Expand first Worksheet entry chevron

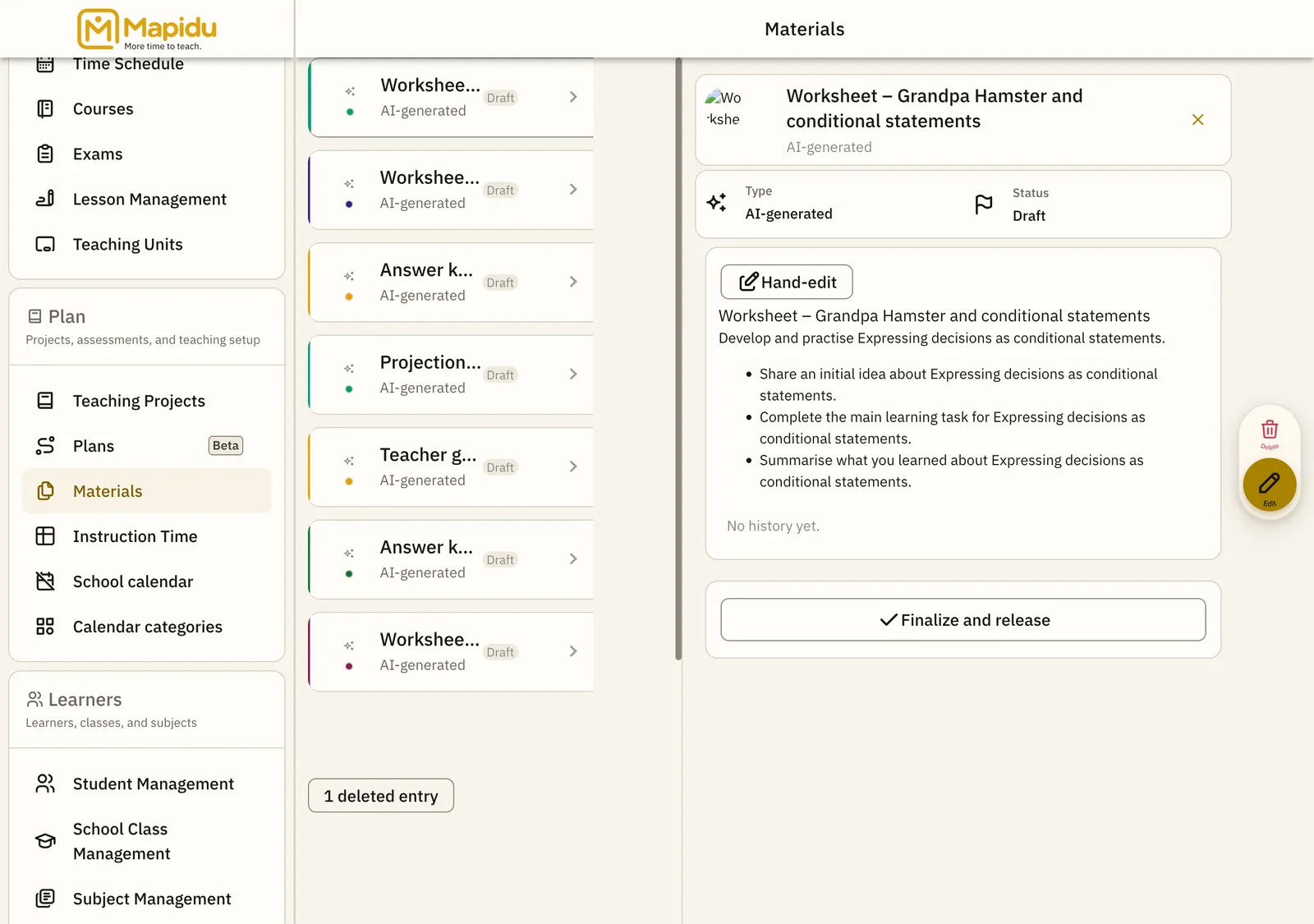573,97
